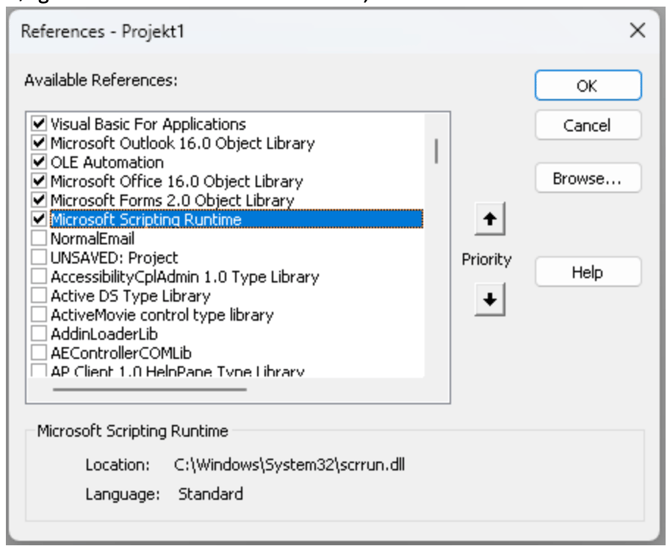This screenshot has width=670, height=546.
Task: Click OK to confirm references
Action: (586, 86)
